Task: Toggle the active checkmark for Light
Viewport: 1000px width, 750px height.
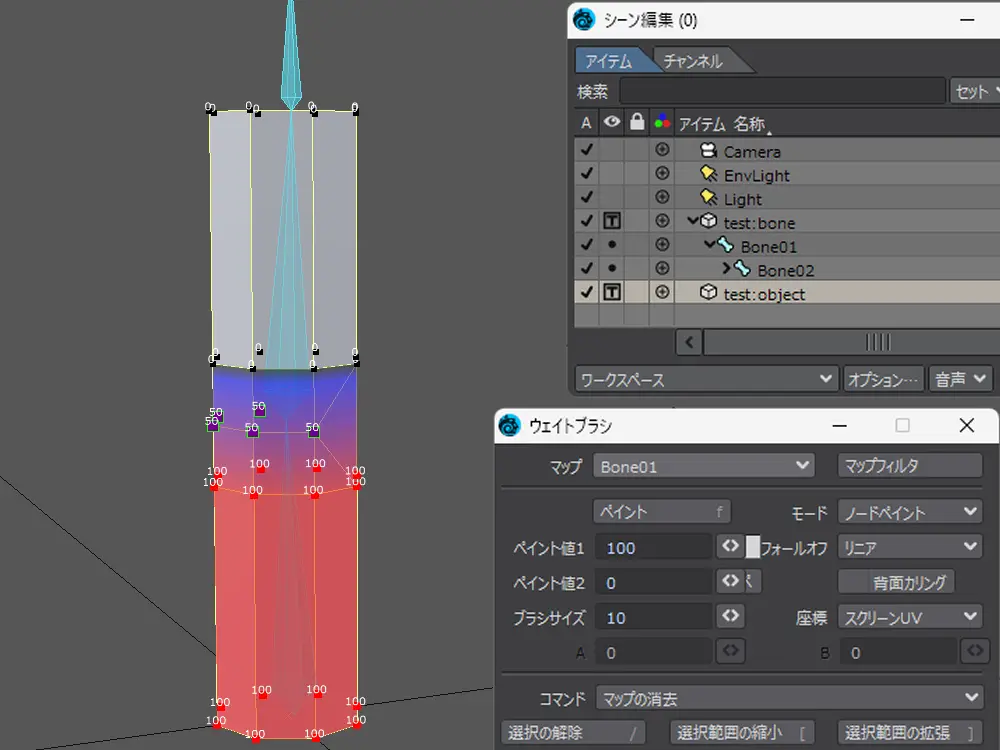Action: [x=587, y=198]
